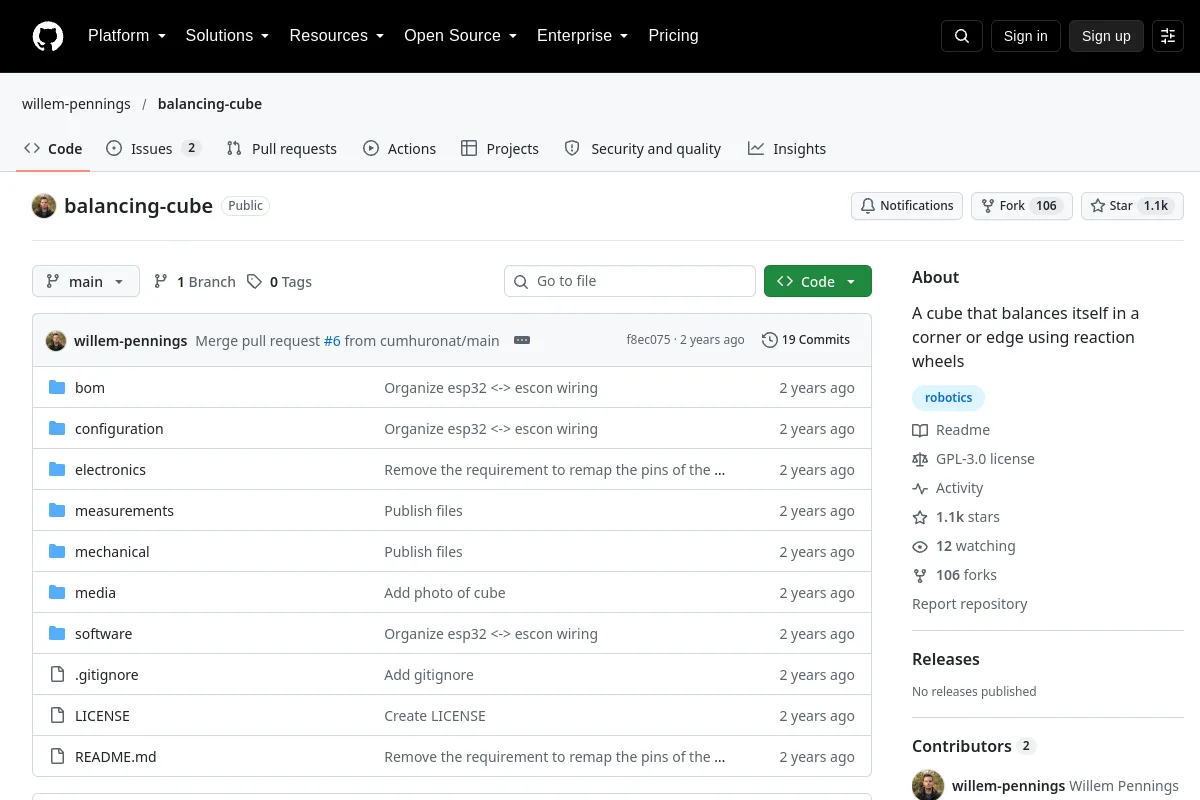Click the measurements folder icon
The image size is (1200, 800).
click(57, 511)
